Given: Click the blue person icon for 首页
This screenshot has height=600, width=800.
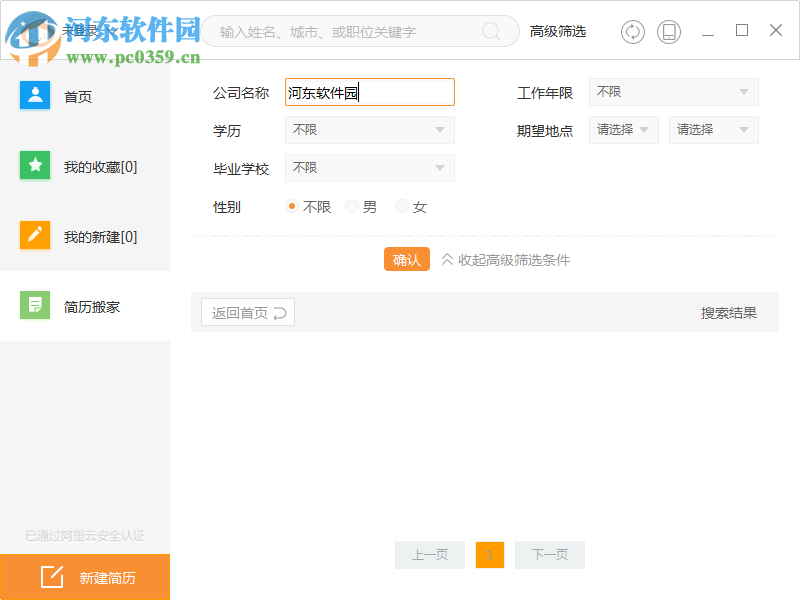Looking at the screenshot, I should click(35, 95).
